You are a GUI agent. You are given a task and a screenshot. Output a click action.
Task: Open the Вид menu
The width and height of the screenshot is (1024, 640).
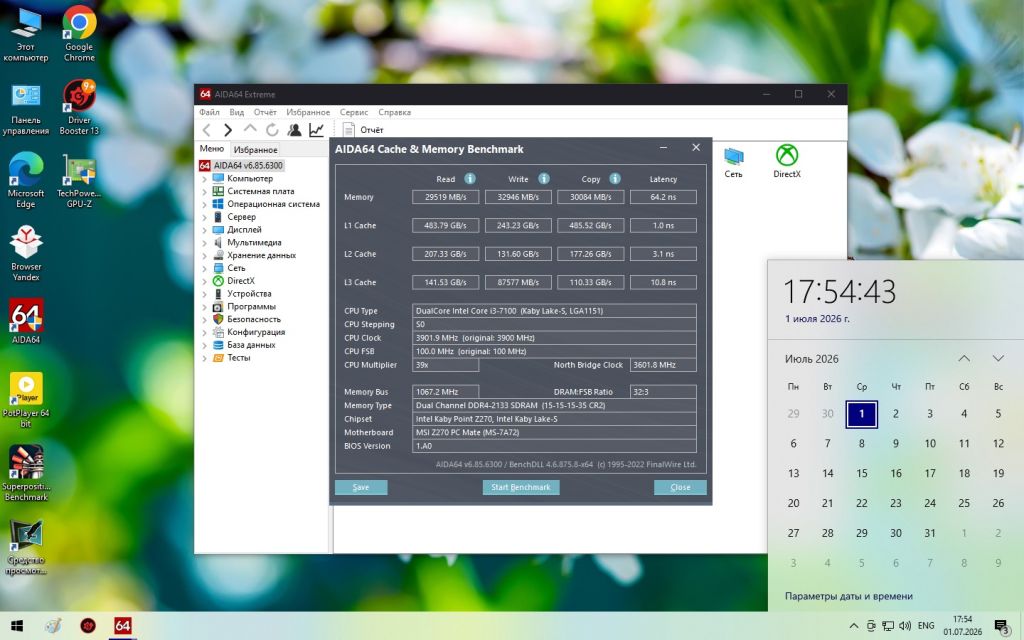pyautogui.click(x=237, y=112)
